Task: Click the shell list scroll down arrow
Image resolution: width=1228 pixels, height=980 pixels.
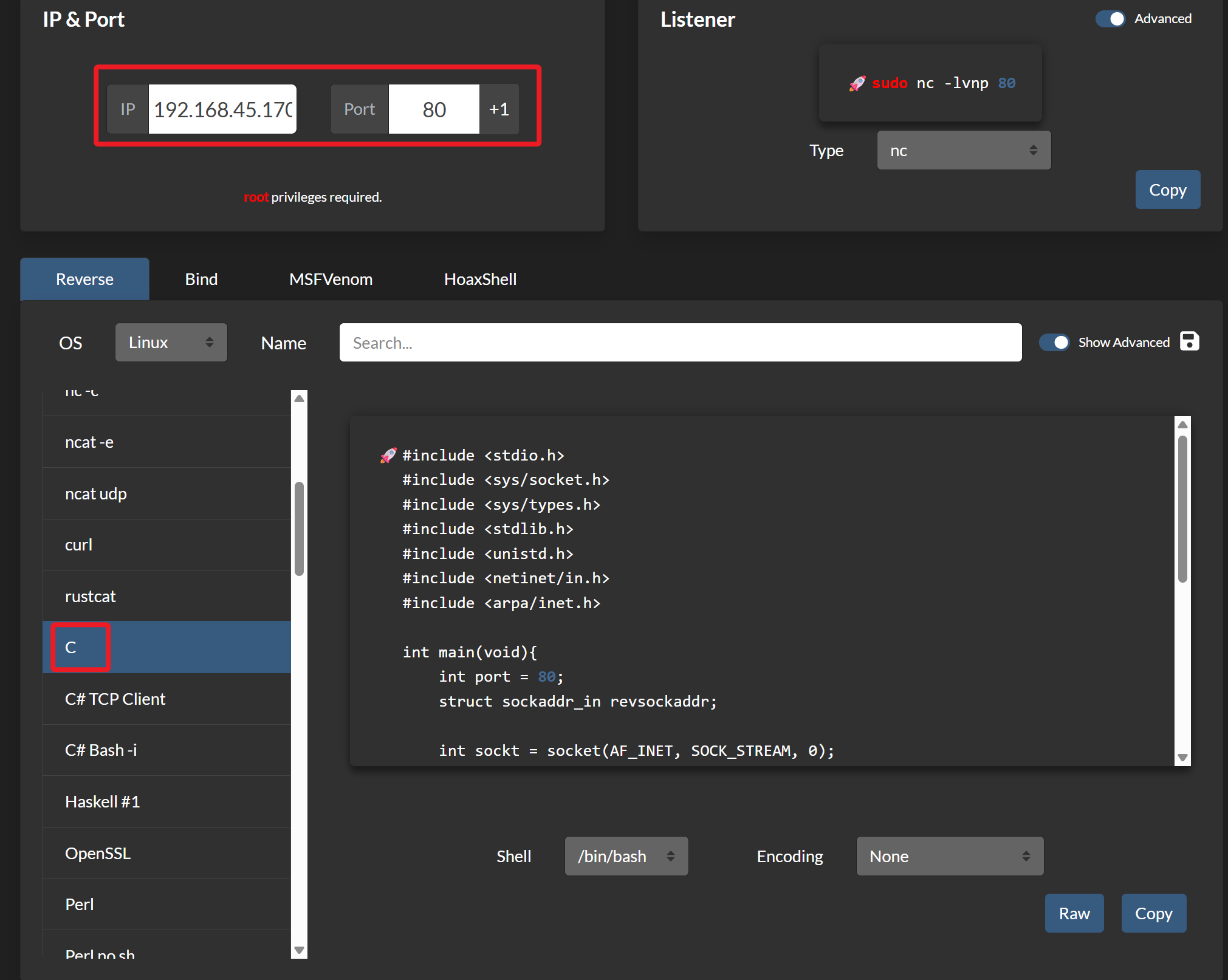Action: tap(299, 950)
